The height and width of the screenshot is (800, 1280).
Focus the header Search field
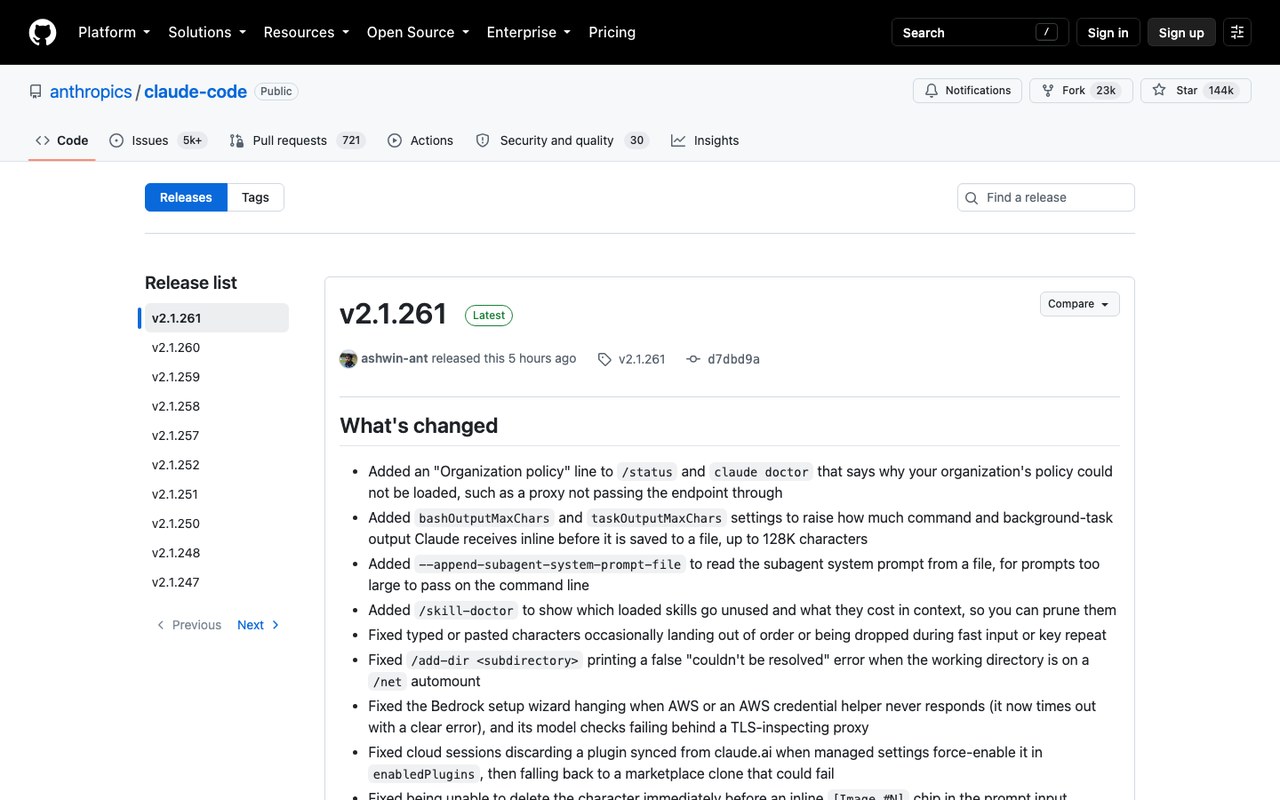point(980,32)
